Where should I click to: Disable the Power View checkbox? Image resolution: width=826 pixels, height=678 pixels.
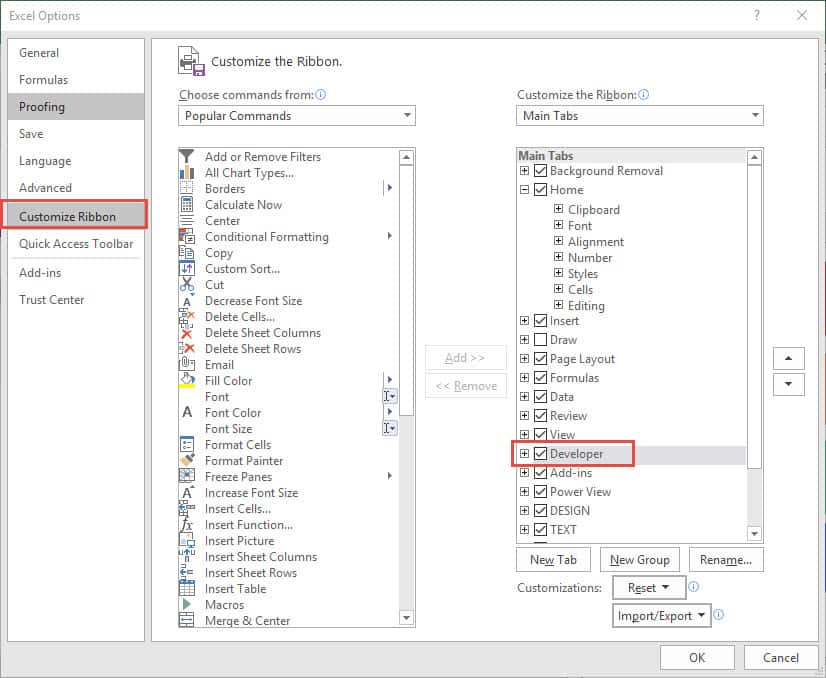tap(539, 491)
